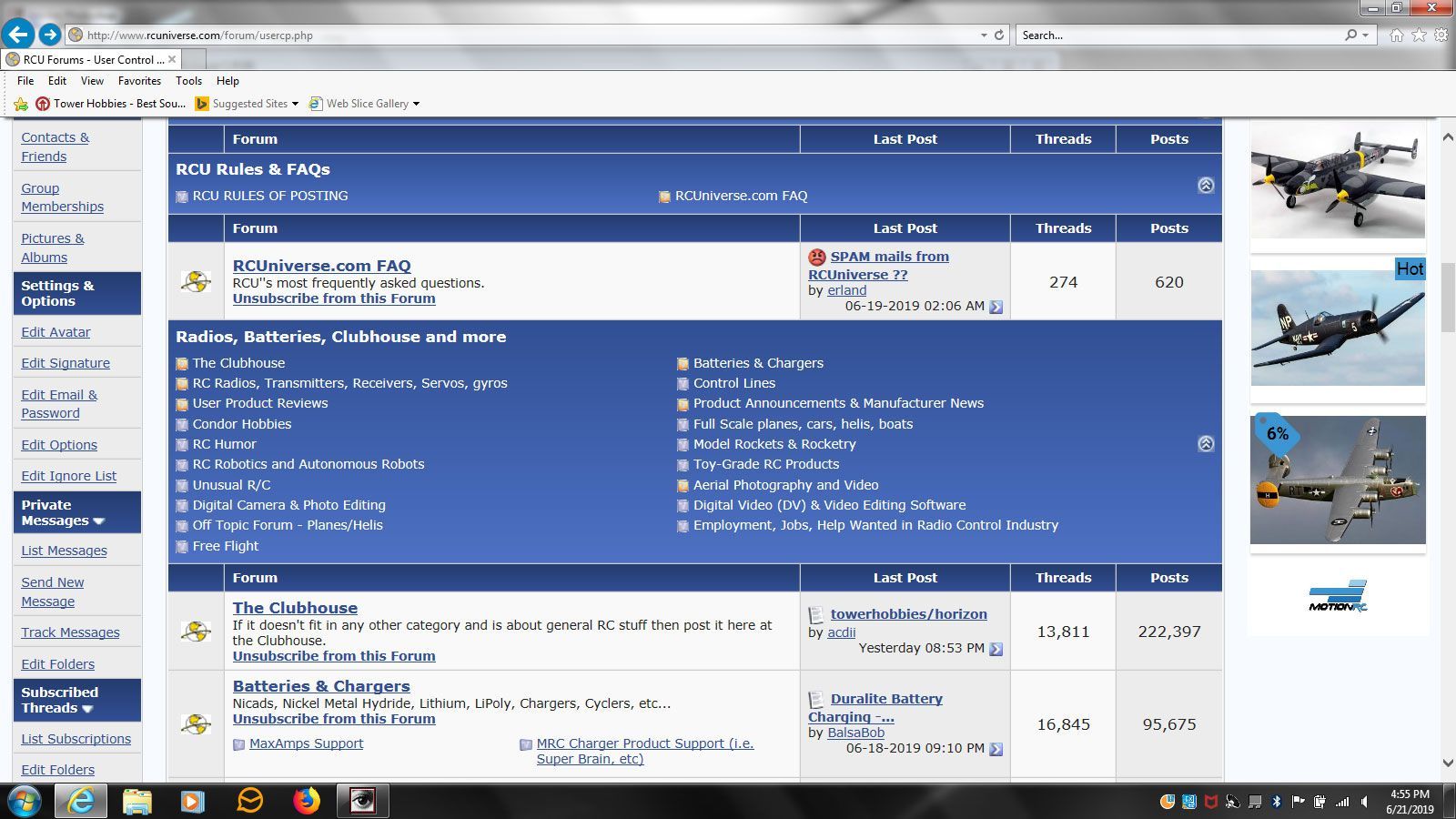Expand the Suggested Sites dropdown
Image resolution: width=1456 pixels, height=819 pixels.
coord(295,104)
